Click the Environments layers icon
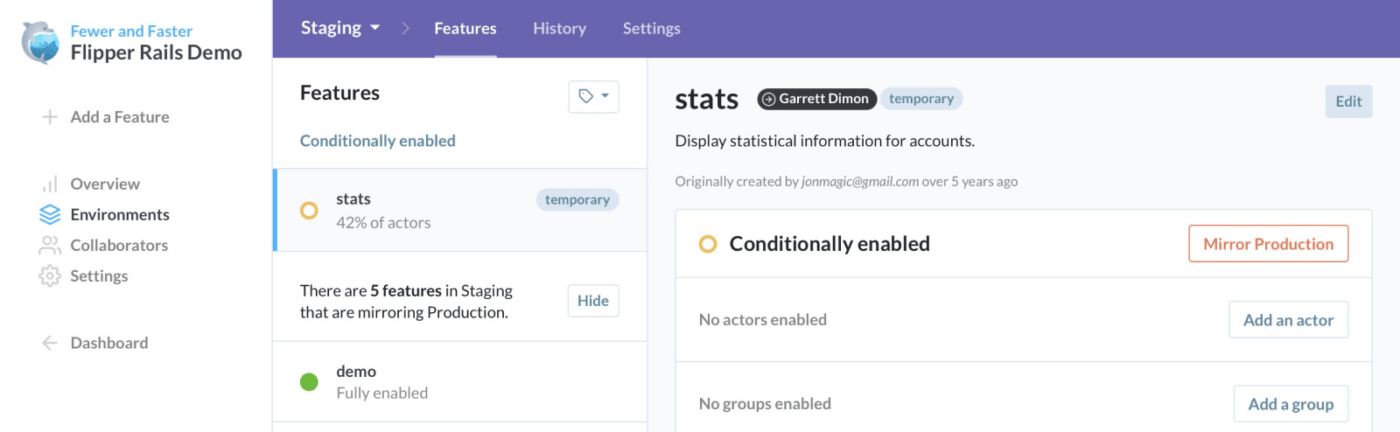The image size is (1400, 432). [50, 215]
